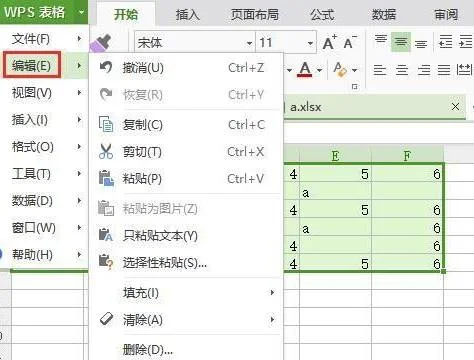The height and width of the screenshot is (360, 474).
Task: Choose 删除(D)... menu entry
Action: pos(186,349)
